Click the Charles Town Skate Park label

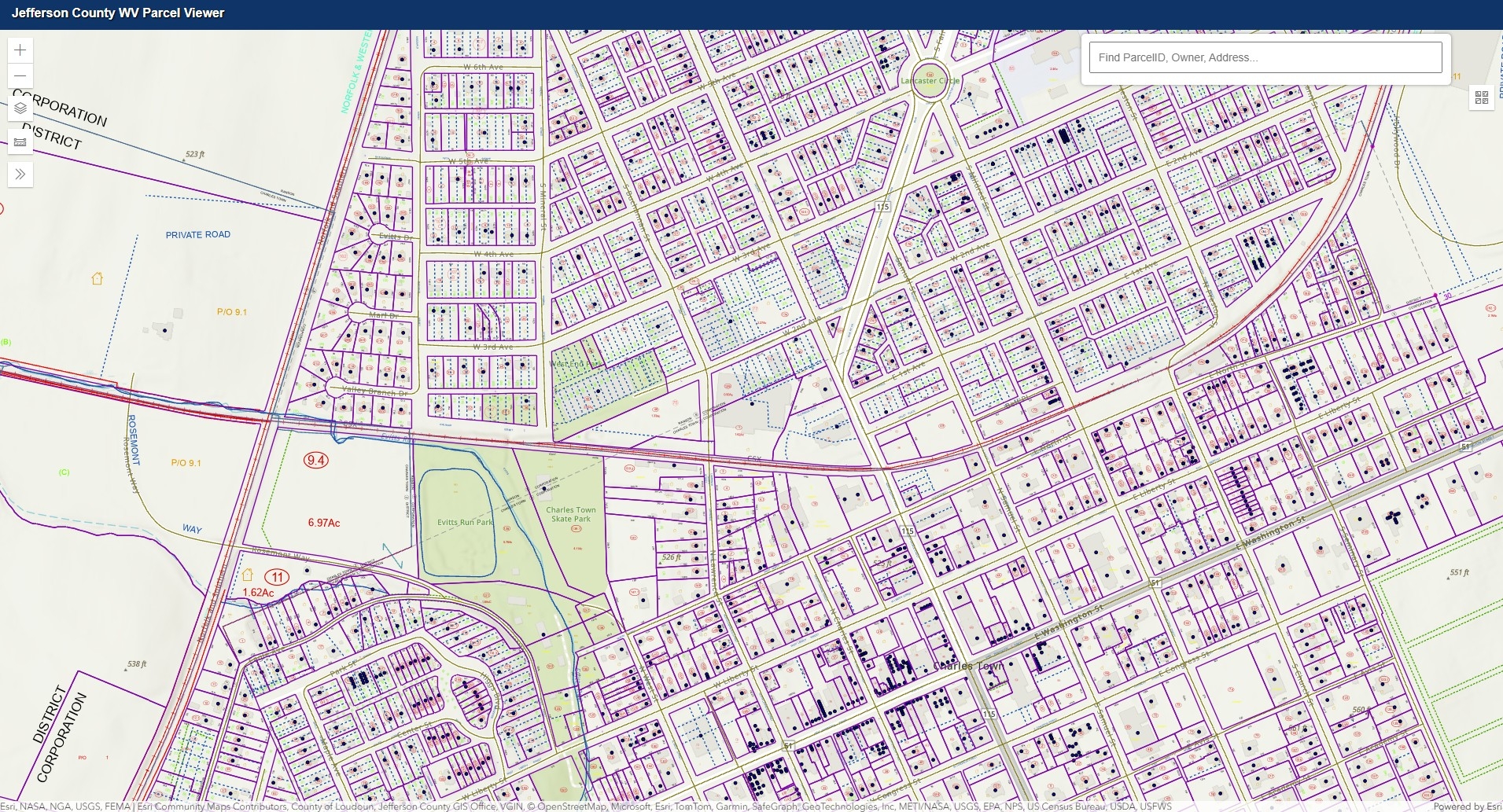(571, 514)
